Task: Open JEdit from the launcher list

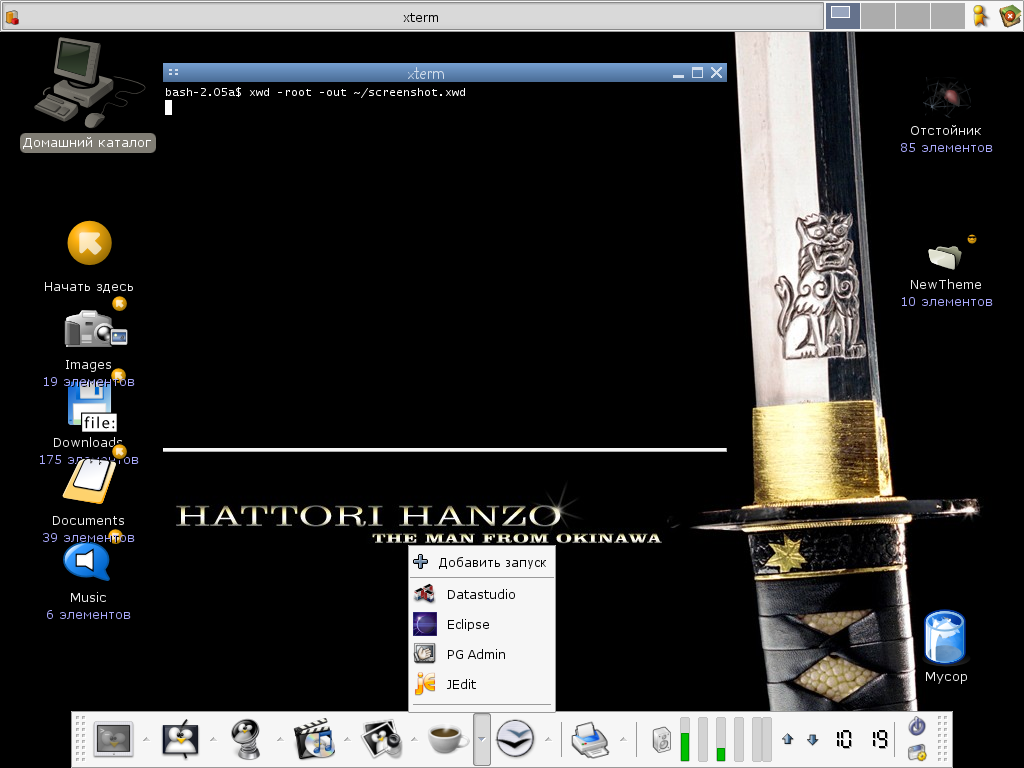Action: point(460,685)
